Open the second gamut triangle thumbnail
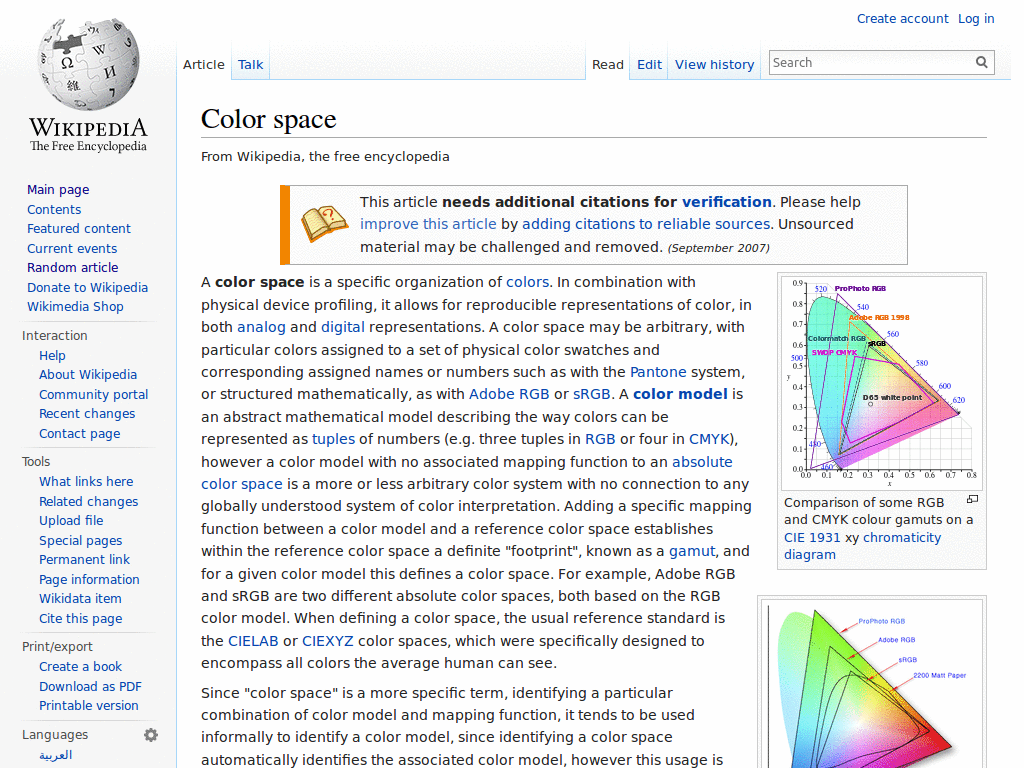Screen dimensions: 1024x768 click(x=872, y=684)
